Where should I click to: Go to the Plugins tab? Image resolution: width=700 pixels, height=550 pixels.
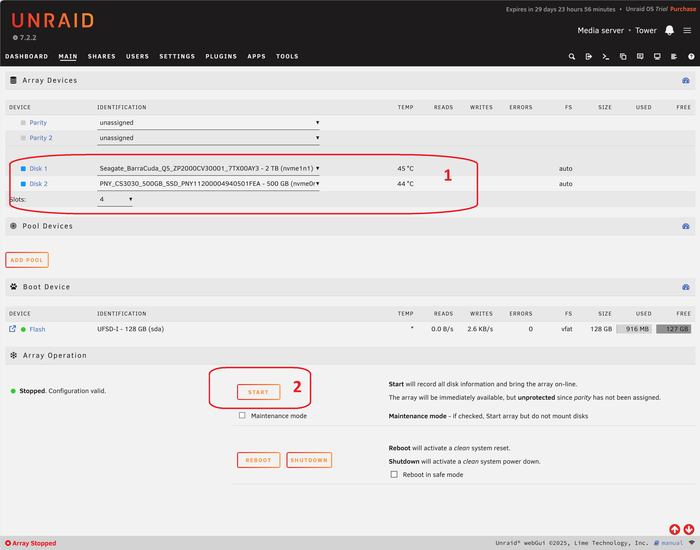click(x=221, y=57)
